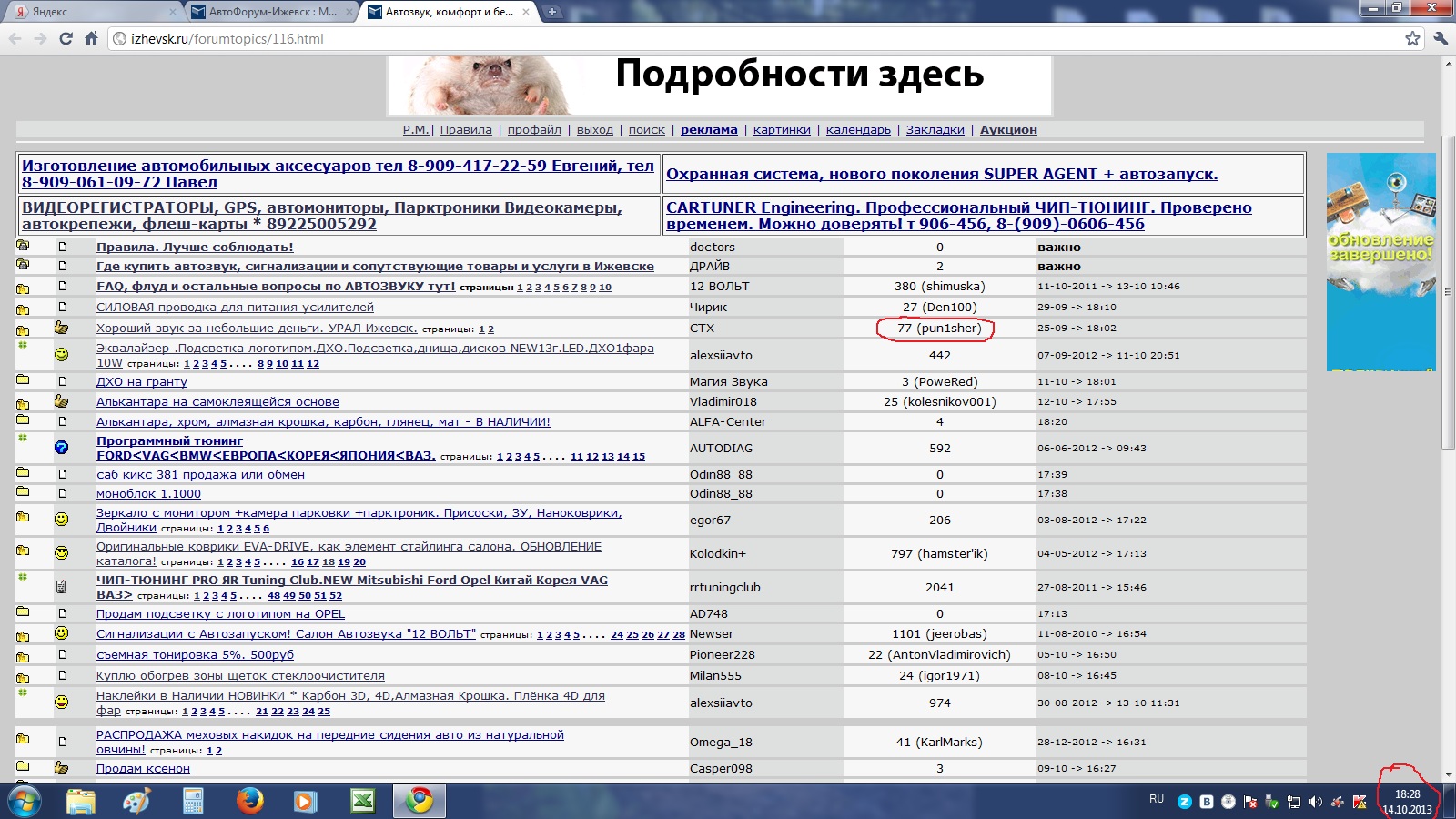1456x819 pixels.
Task: Launch Firefox from the taskbar
Action: coord(249,801)
